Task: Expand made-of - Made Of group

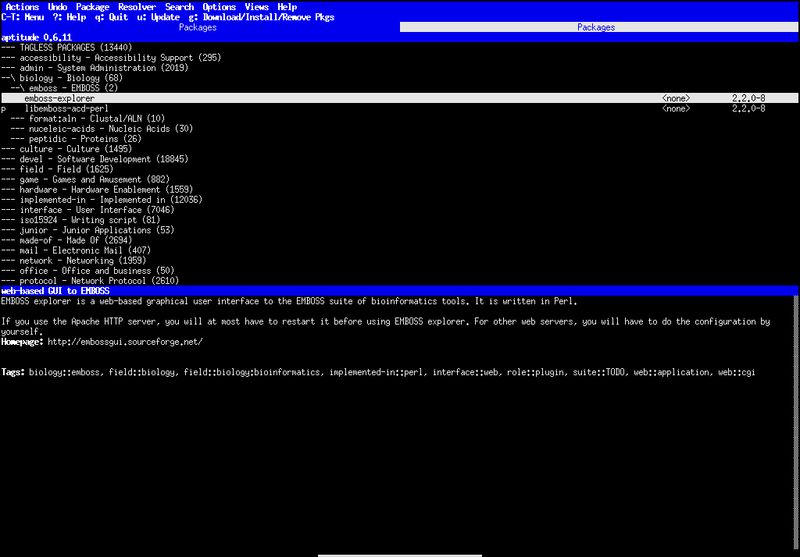Action: tap(66, 240)
